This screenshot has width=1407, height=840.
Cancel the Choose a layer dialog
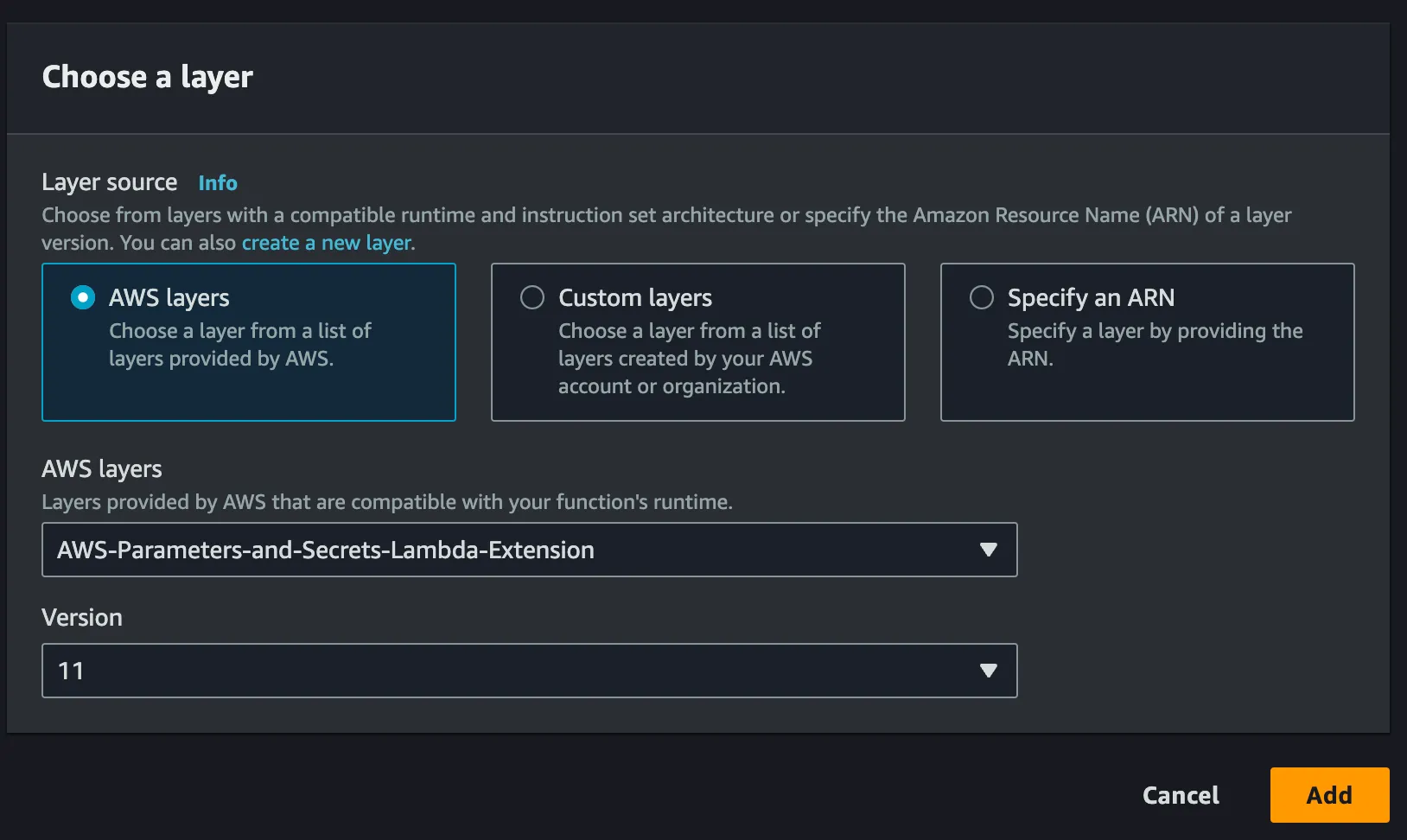(x=1181, y=795)
